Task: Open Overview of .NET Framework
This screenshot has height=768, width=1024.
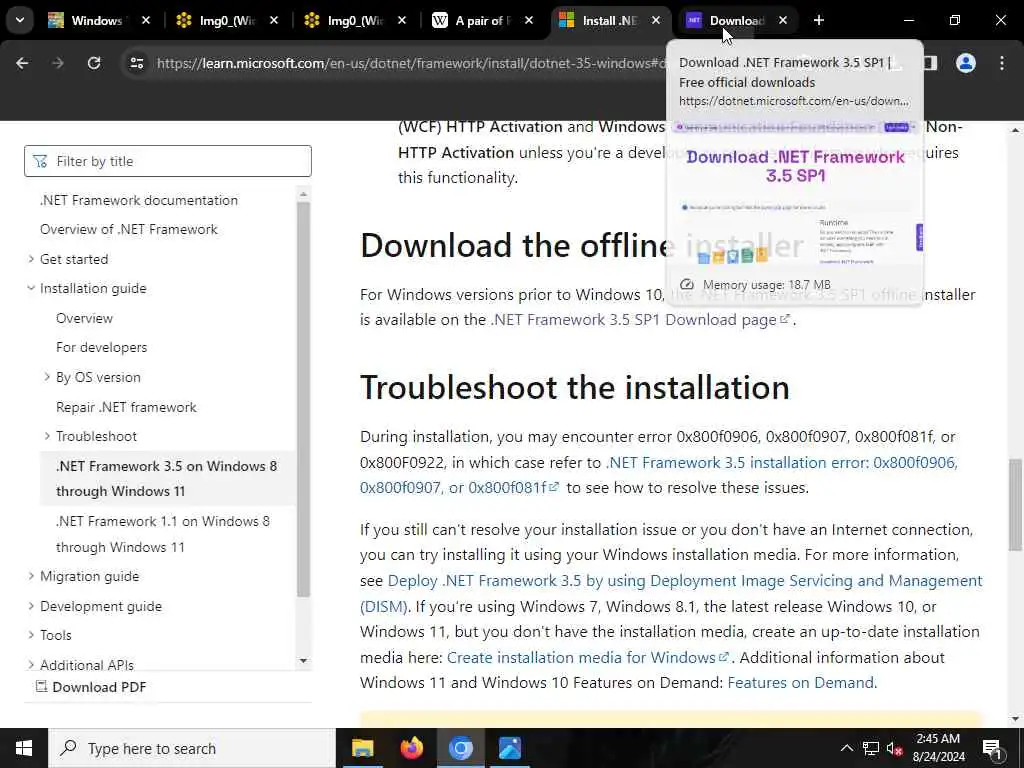Action: [x=129, y=229]
